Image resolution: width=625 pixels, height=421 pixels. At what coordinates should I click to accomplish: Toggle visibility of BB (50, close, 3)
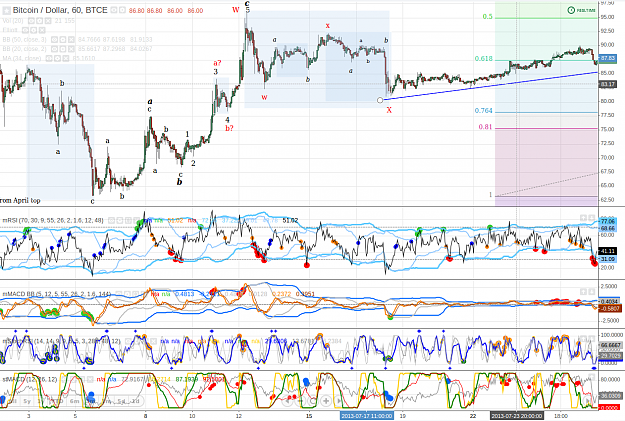pos(54,39)
